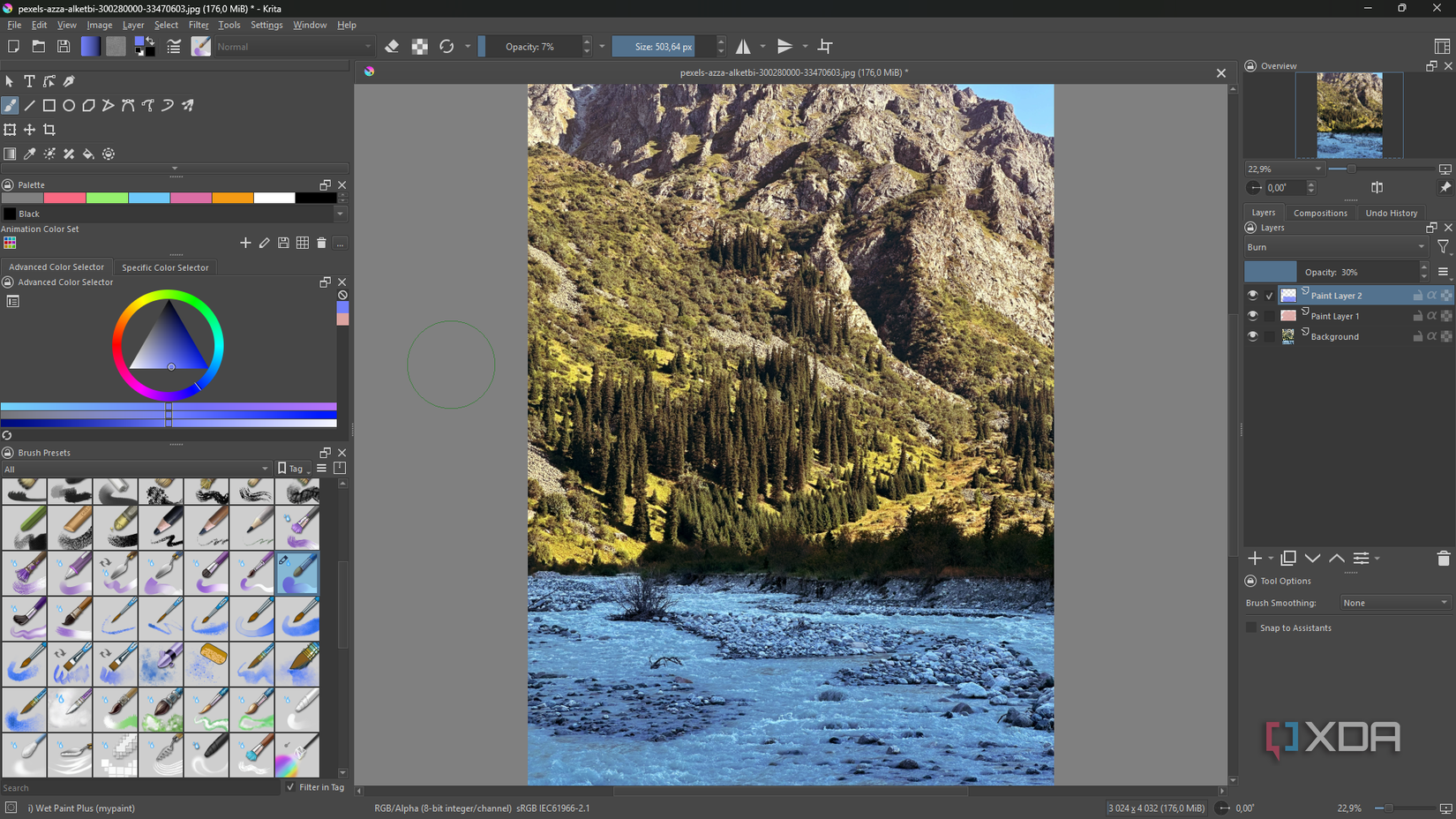Viewport: 1456px width, 819px height.
Task: Open Brush Smoothing None dropdown
Action: click(x=1395, y=603)
